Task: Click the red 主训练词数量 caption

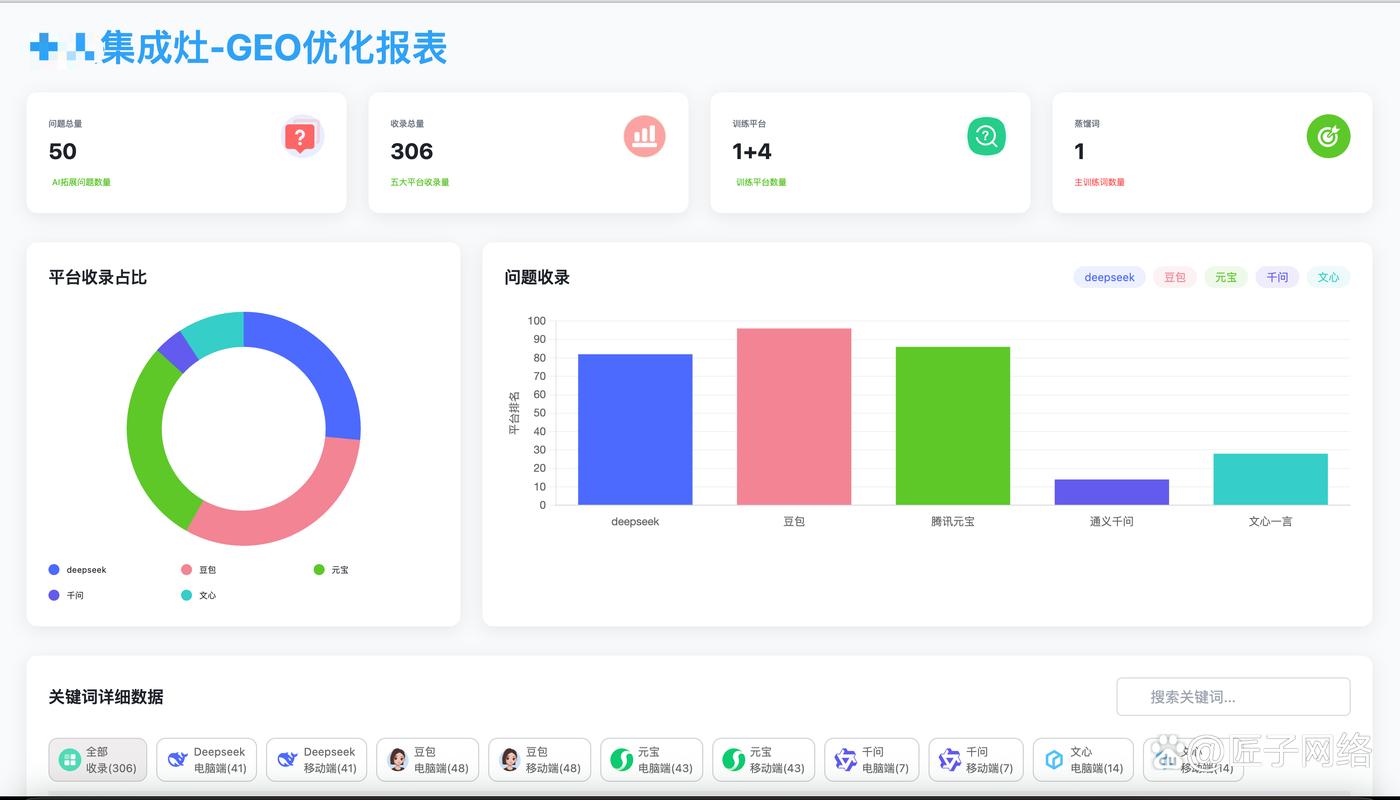Action: [x=1100, y=182]
